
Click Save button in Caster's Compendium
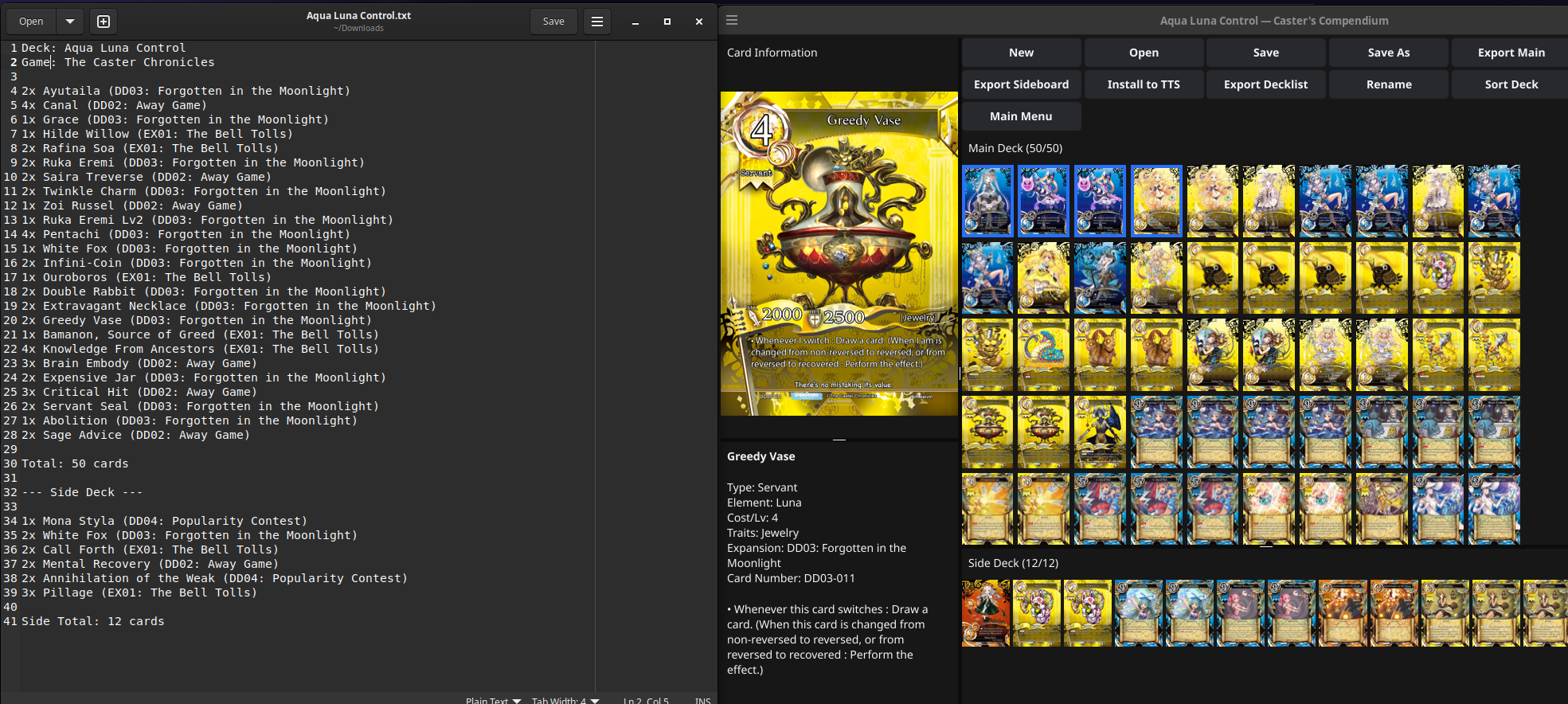coord(1266,53)
